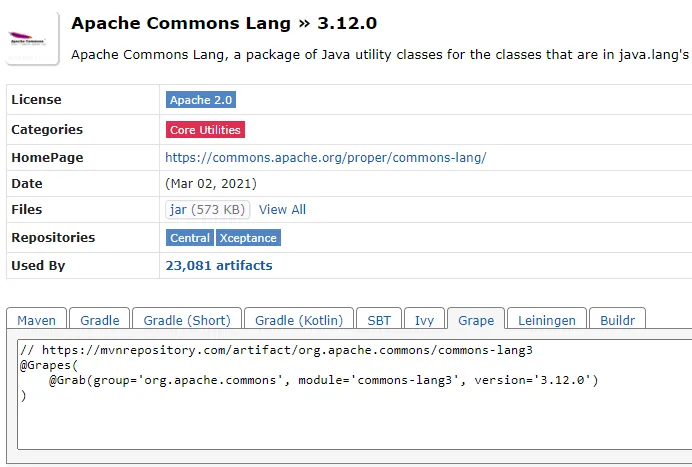Viewport: 692px width, 467px height.
Task: Open the 23,081 artifacts usage link
Action: click(x=218, y=266)
